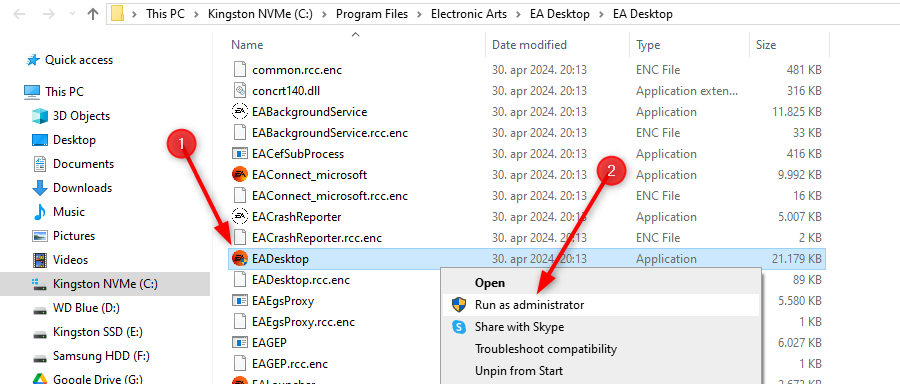Open Downloads arrow icon in sidebar
This screenshot has height=384, width=900.
pos(40,188)
